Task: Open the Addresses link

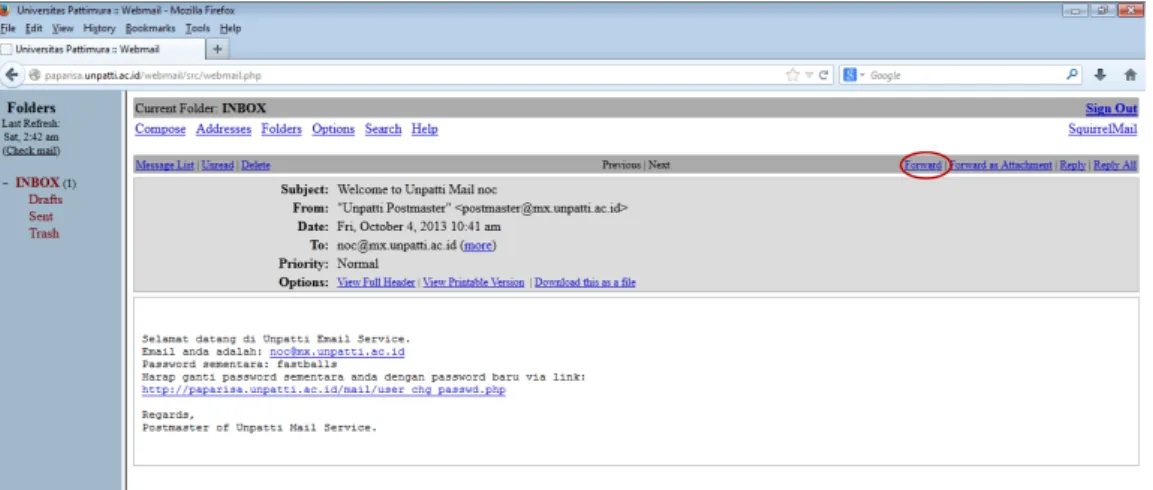Action: click(224, 129)
